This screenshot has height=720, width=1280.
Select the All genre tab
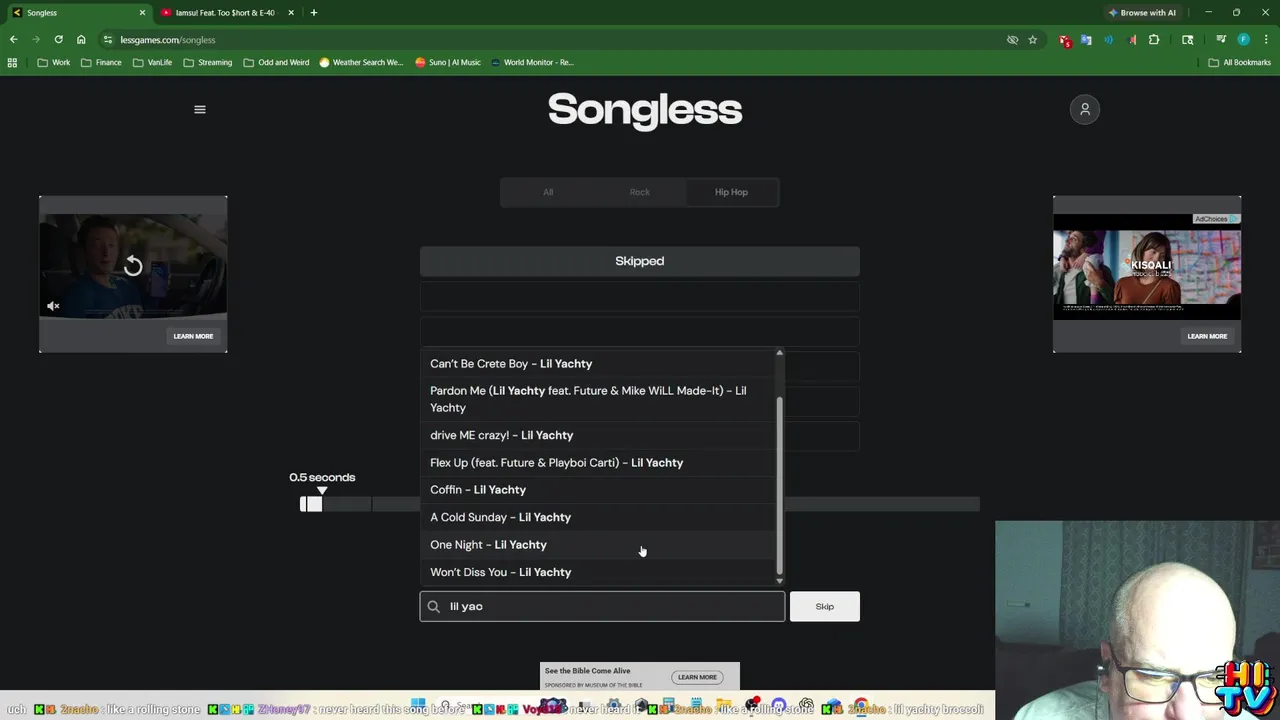point(548,192)
